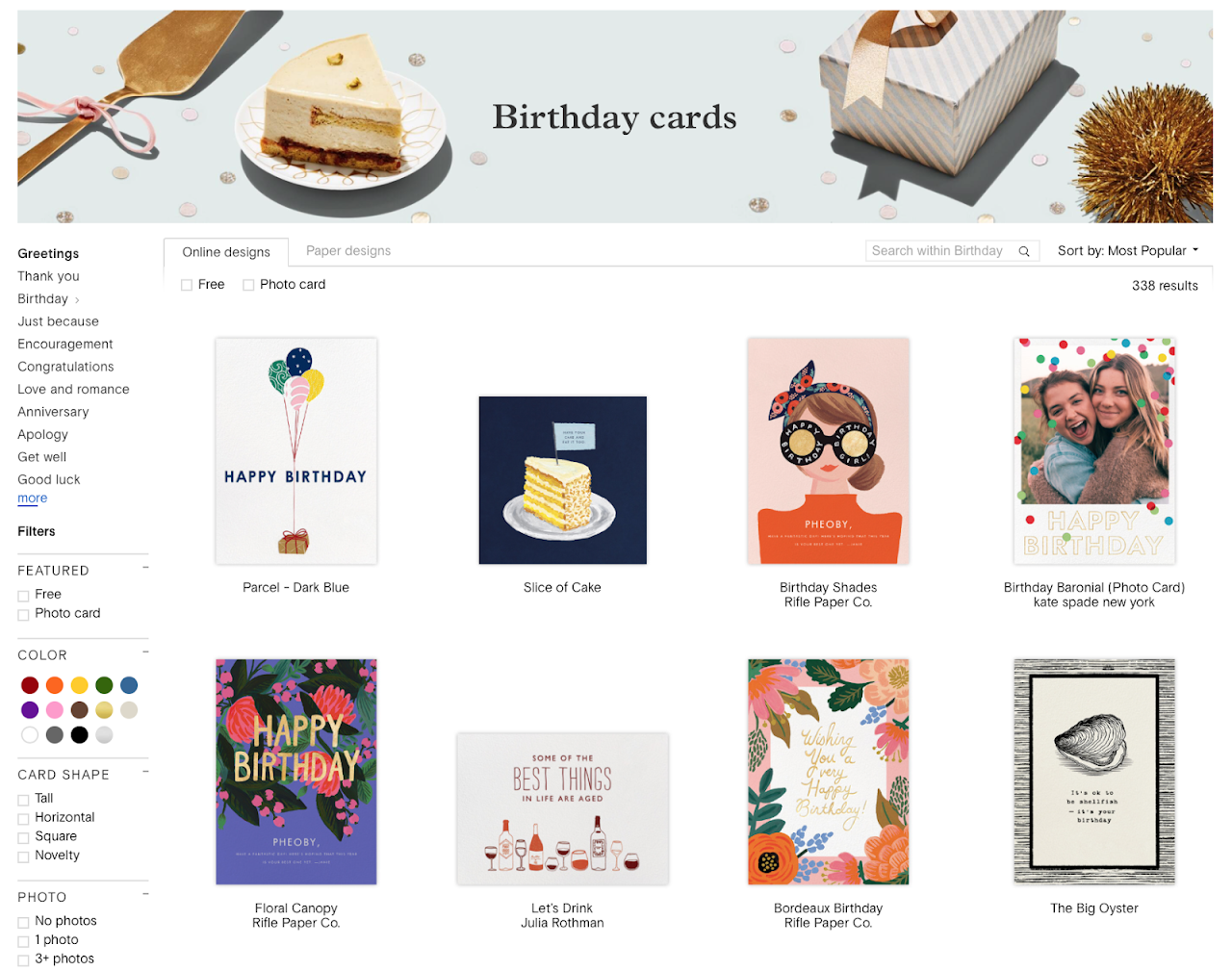Switch to the Paper designs tab

(x=348, y=251)
